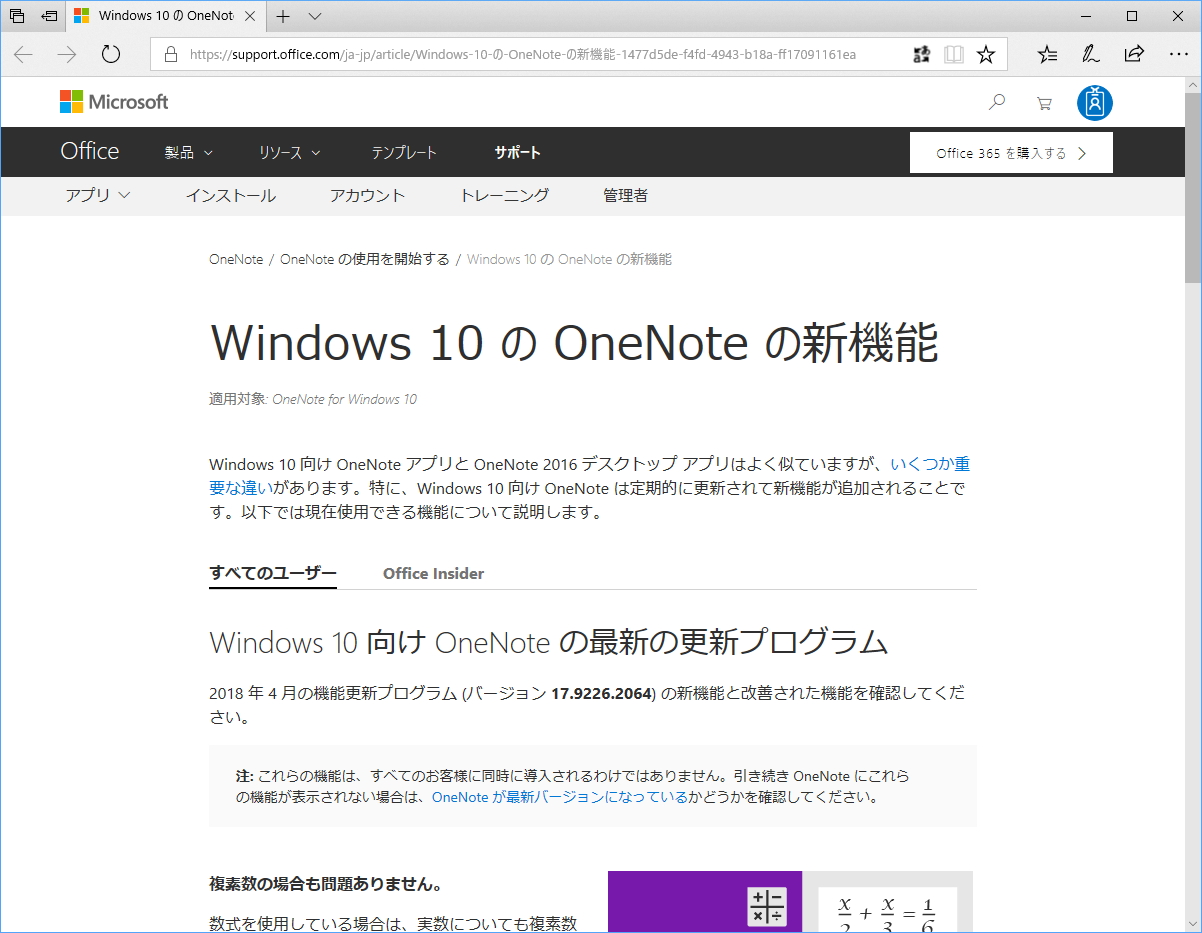Switch to the Office Insider tab

click(x=434, y=573)
